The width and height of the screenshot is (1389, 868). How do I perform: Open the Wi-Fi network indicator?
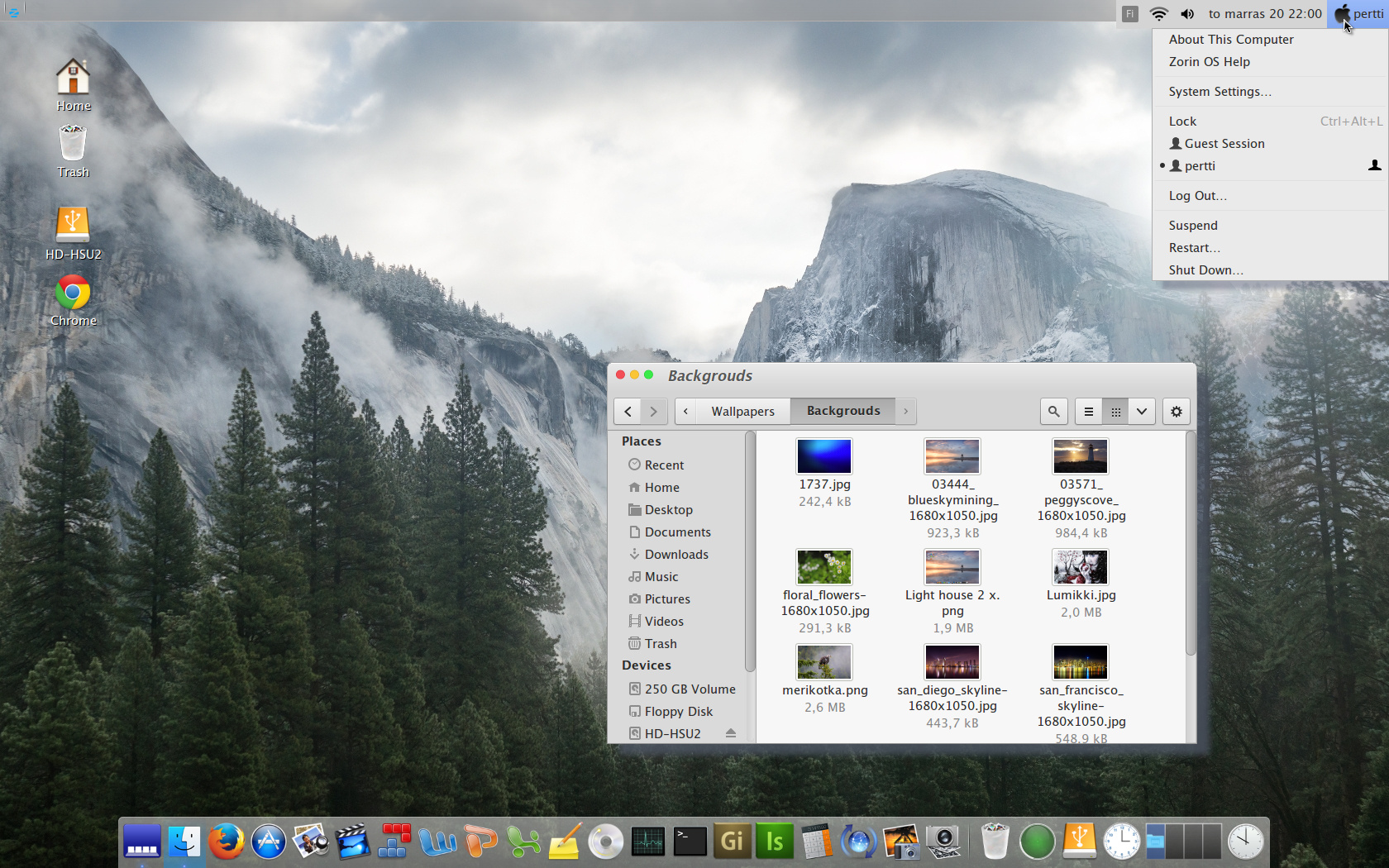click(1159, 14)
